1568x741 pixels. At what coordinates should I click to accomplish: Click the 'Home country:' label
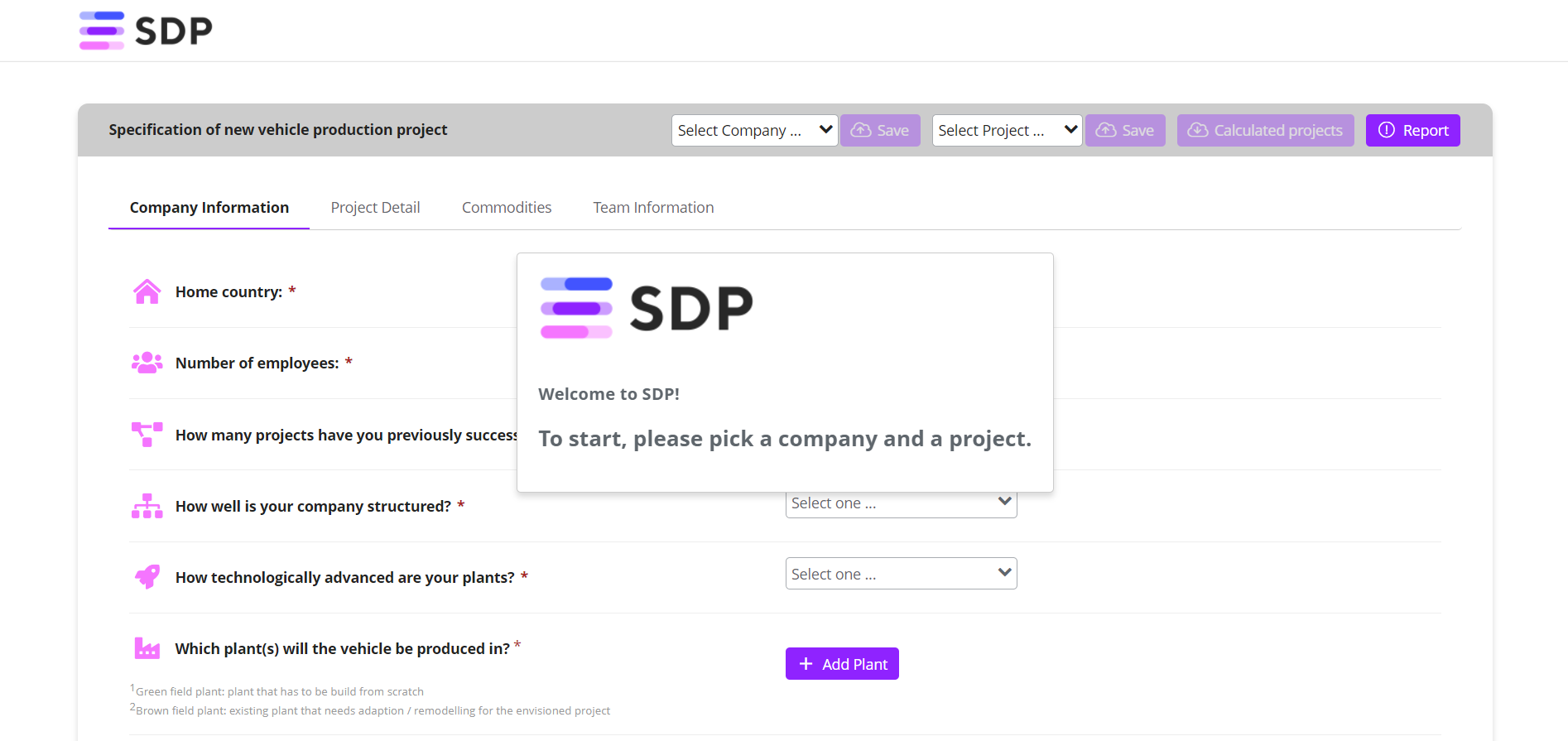pyautogui.click(x=229, y=292)
